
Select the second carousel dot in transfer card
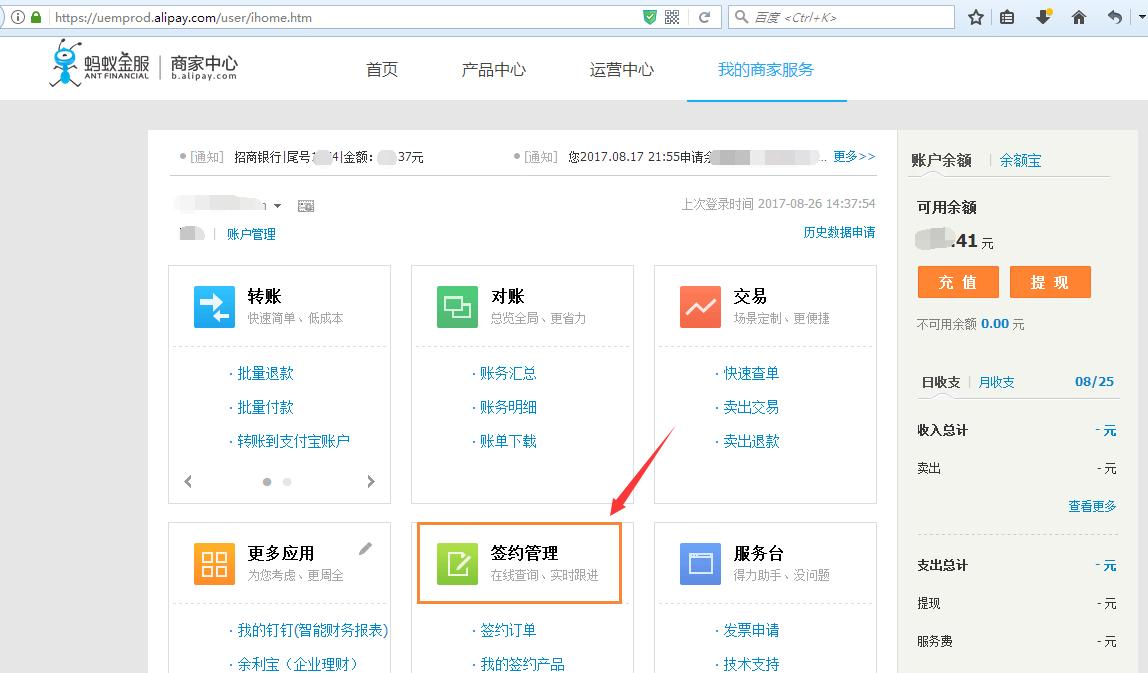point(287,482)
